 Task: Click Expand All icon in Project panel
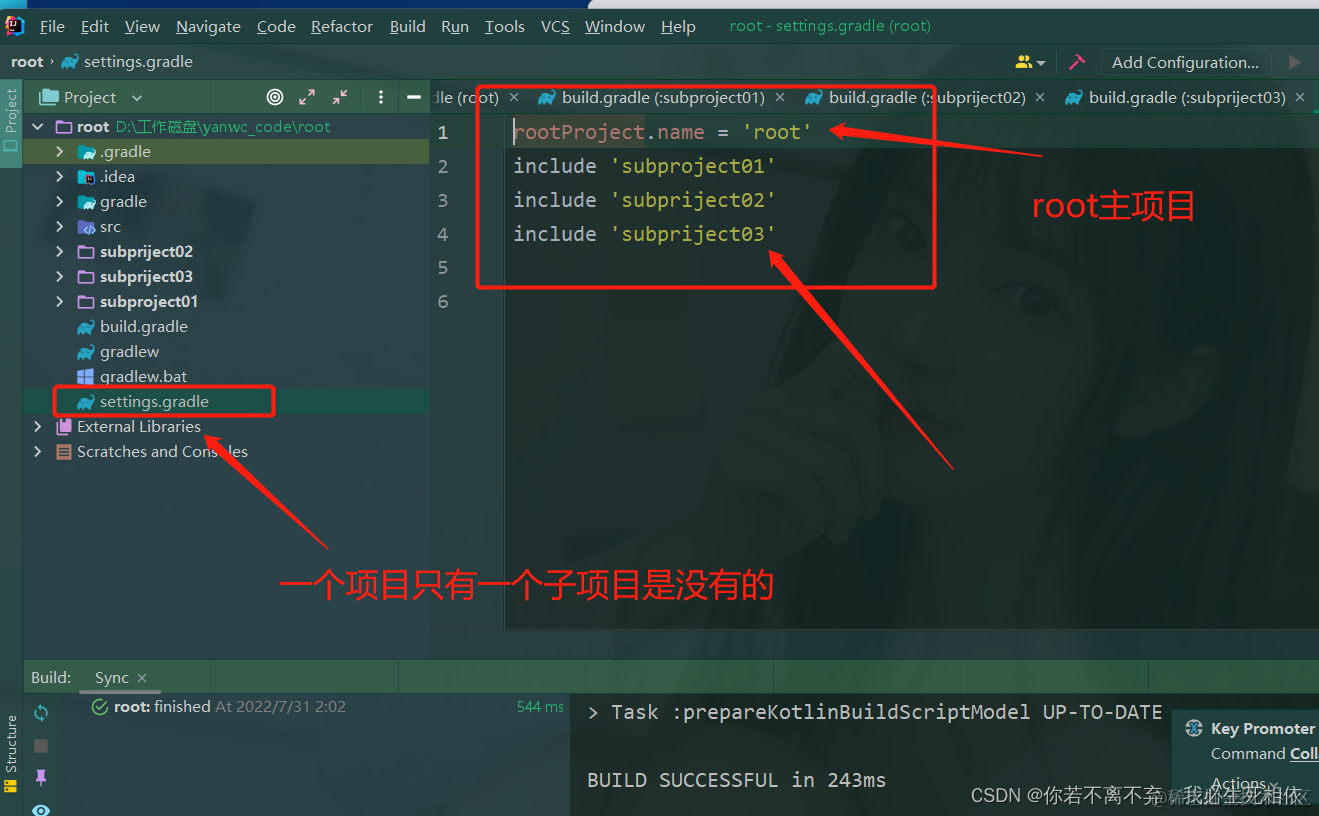point(307,97)
